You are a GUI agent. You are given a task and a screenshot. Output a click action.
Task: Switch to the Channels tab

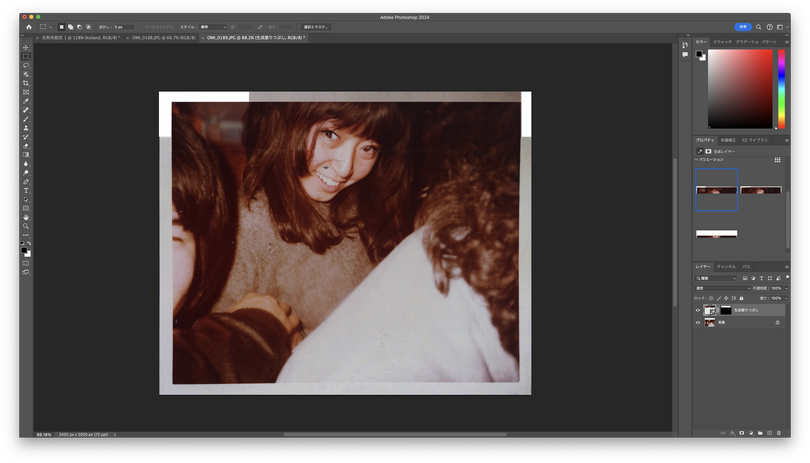(x=726, y=267)
